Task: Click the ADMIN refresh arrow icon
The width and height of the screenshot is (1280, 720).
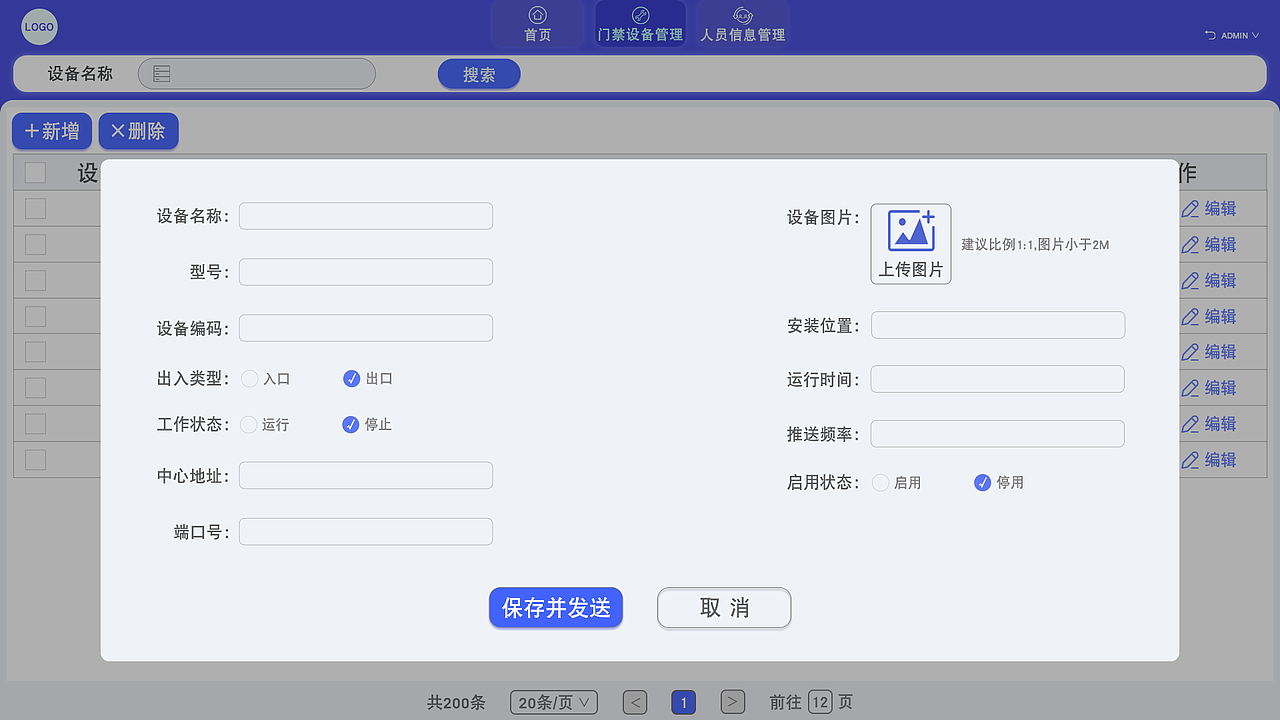Action: point(1209,35)
